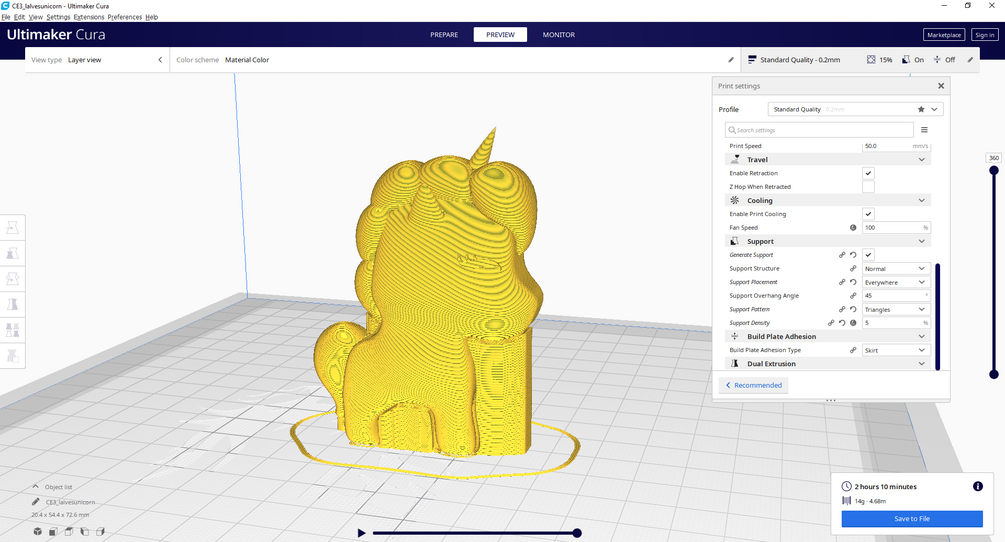Open Support Pattern dropdown
The height and width of the screenshot is (542, 1005).
pos(896,309)
